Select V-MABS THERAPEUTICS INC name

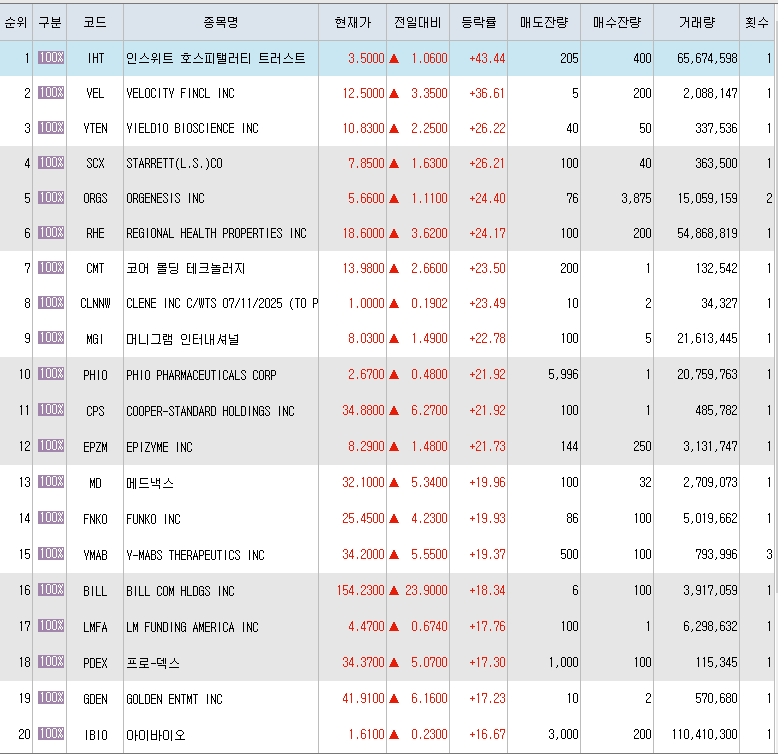[195, 555]
